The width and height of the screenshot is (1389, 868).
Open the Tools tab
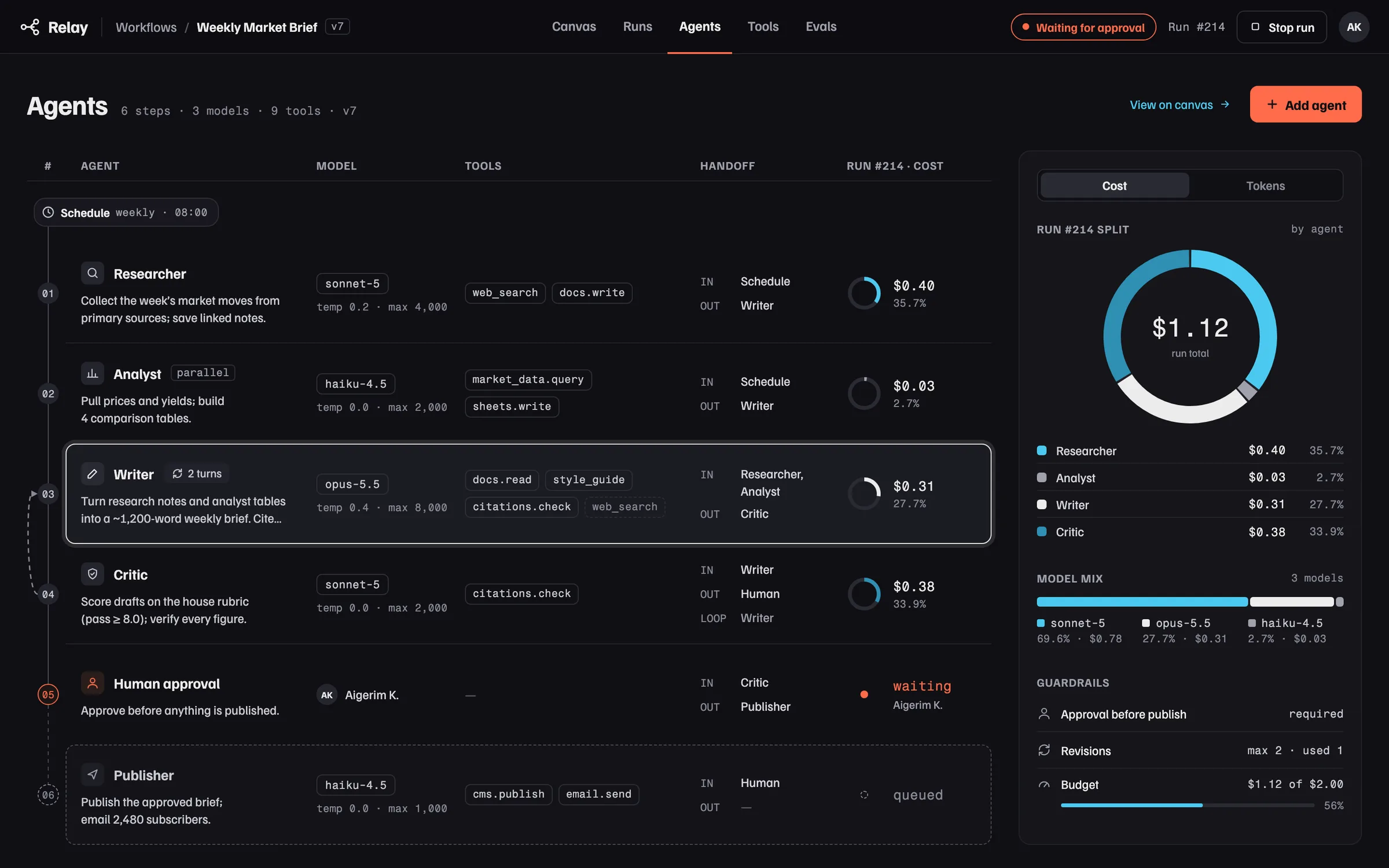pos(763,27)
